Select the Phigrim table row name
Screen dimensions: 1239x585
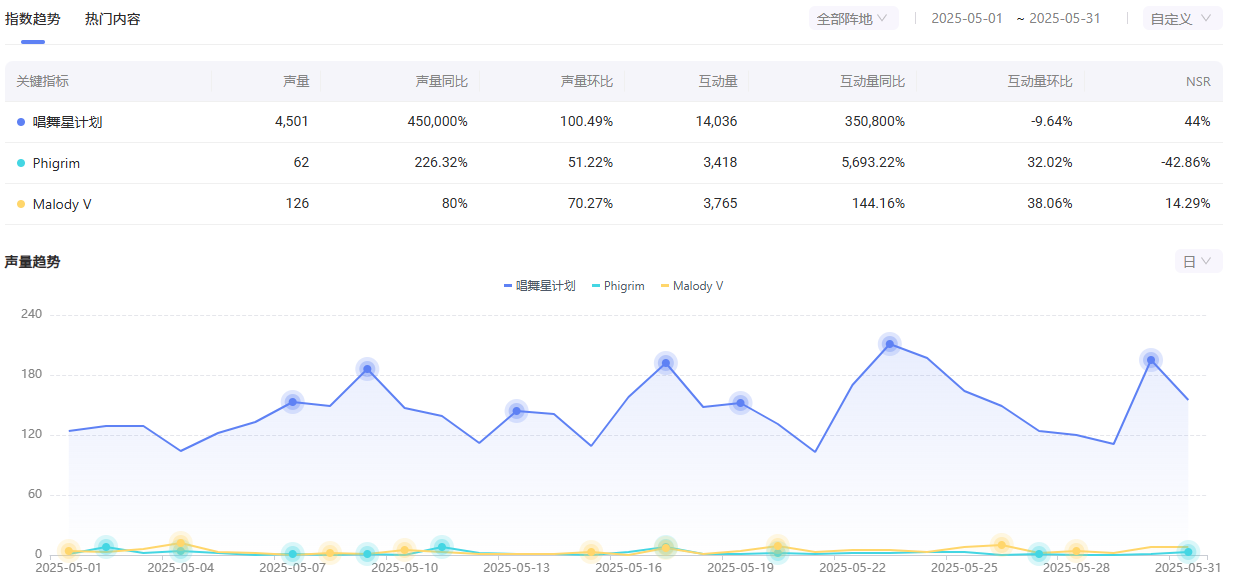pos(56,163)
